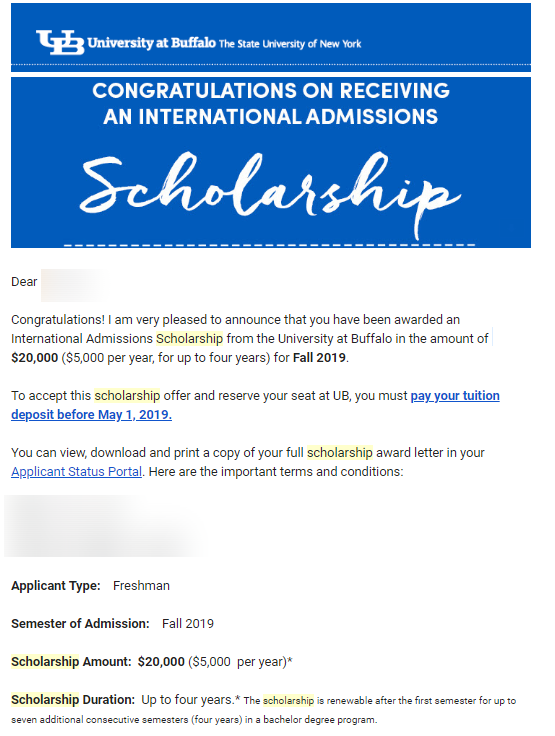This screenshot has height=736, width=555.
Task: Click the "deposit before May 1, 2019" link text
Action: [x=92, y=415]
